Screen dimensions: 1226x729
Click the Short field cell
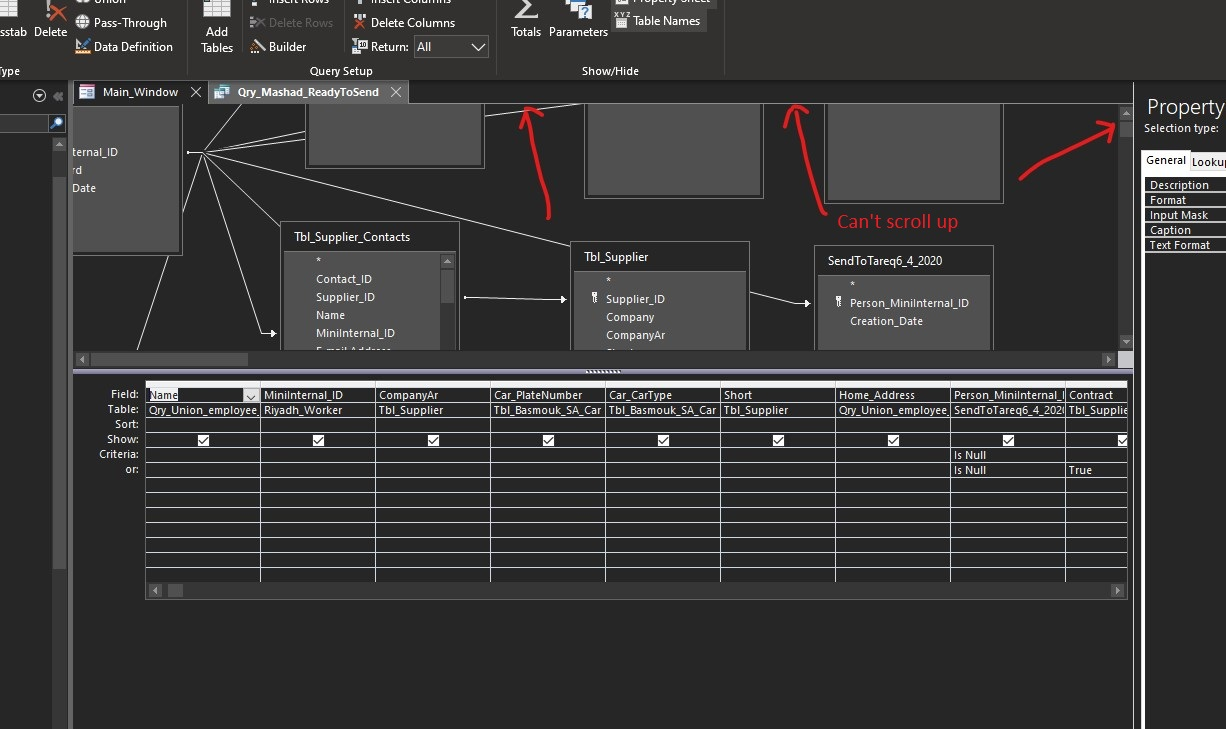point(778,395)
